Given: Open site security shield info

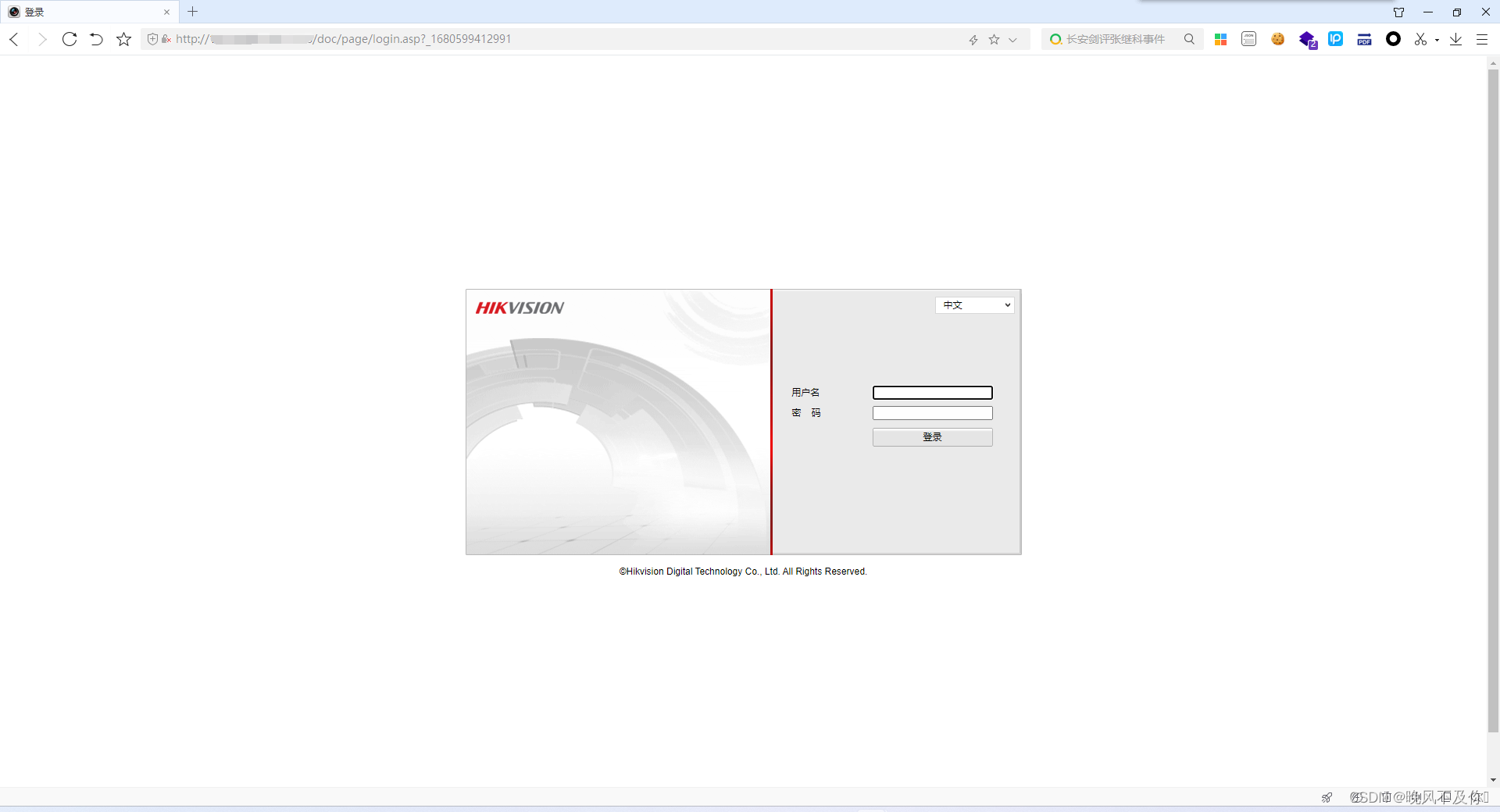Looking at the screenshot, I should 152,39.
